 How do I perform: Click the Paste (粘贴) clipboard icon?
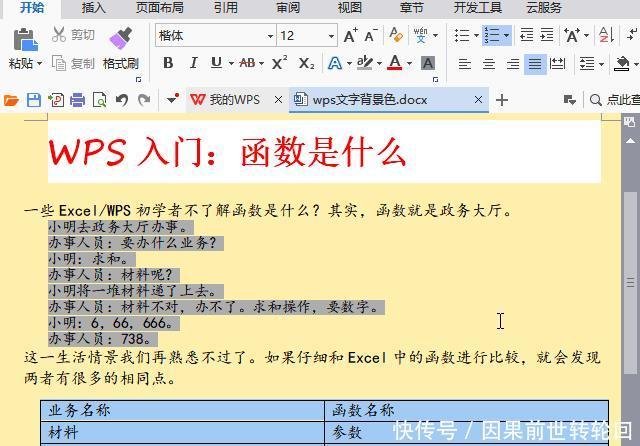pos(25,40)
